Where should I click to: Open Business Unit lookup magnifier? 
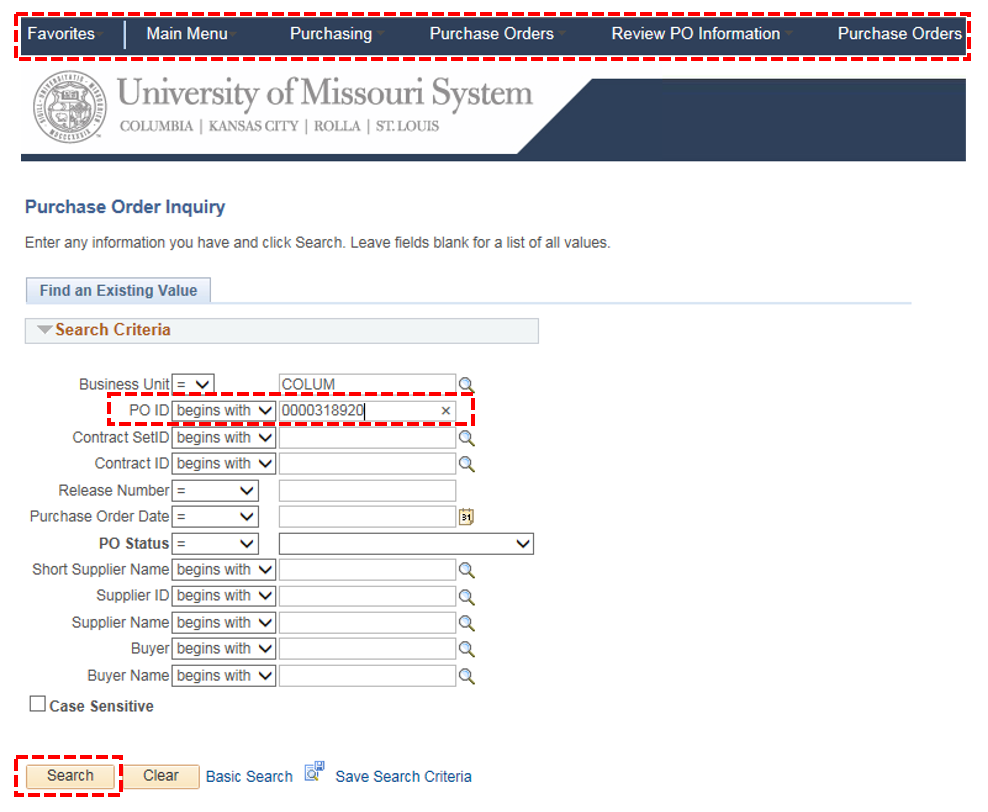pyautogui.click(x=466, y=384)
